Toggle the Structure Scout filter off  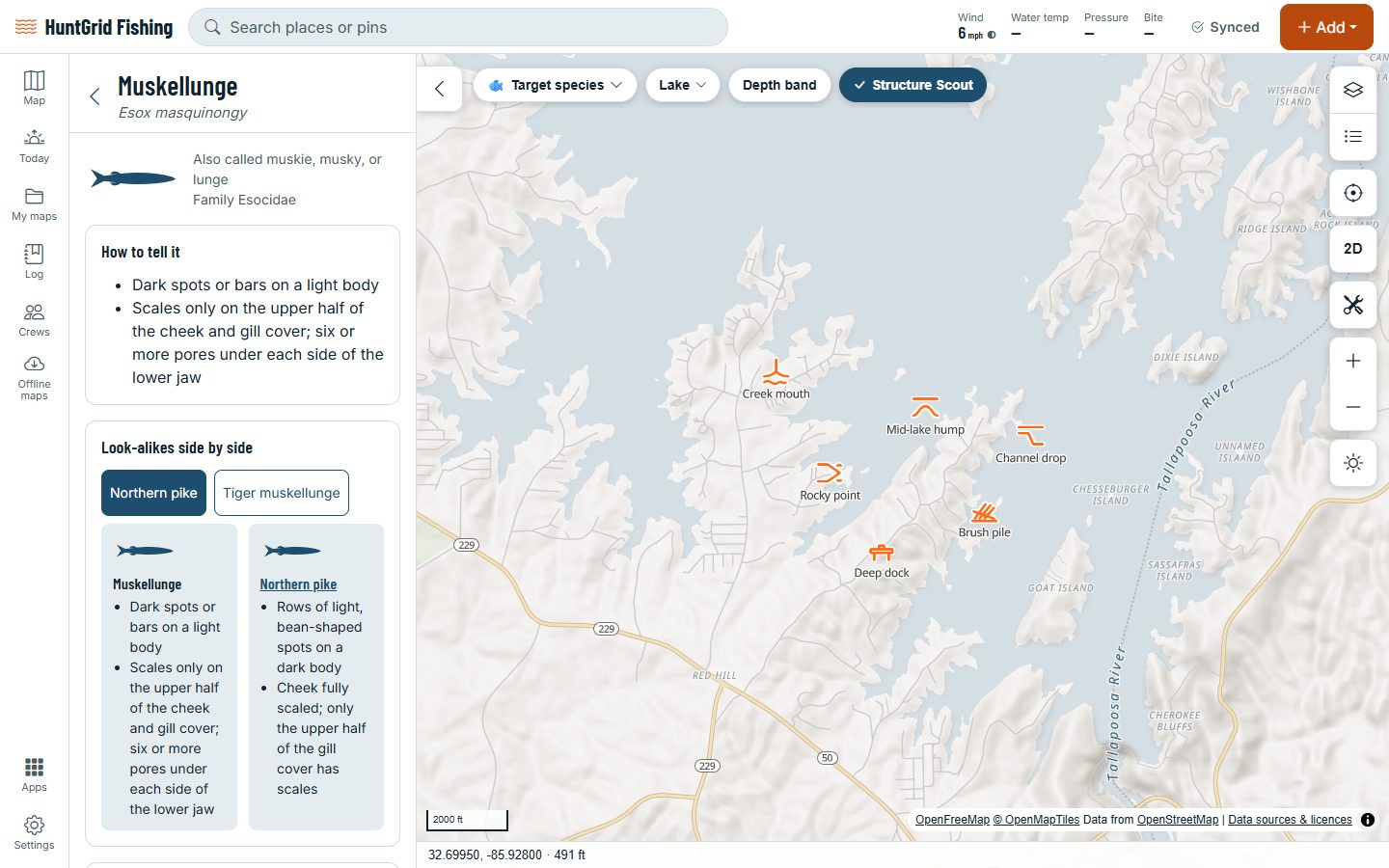(912, 85)
